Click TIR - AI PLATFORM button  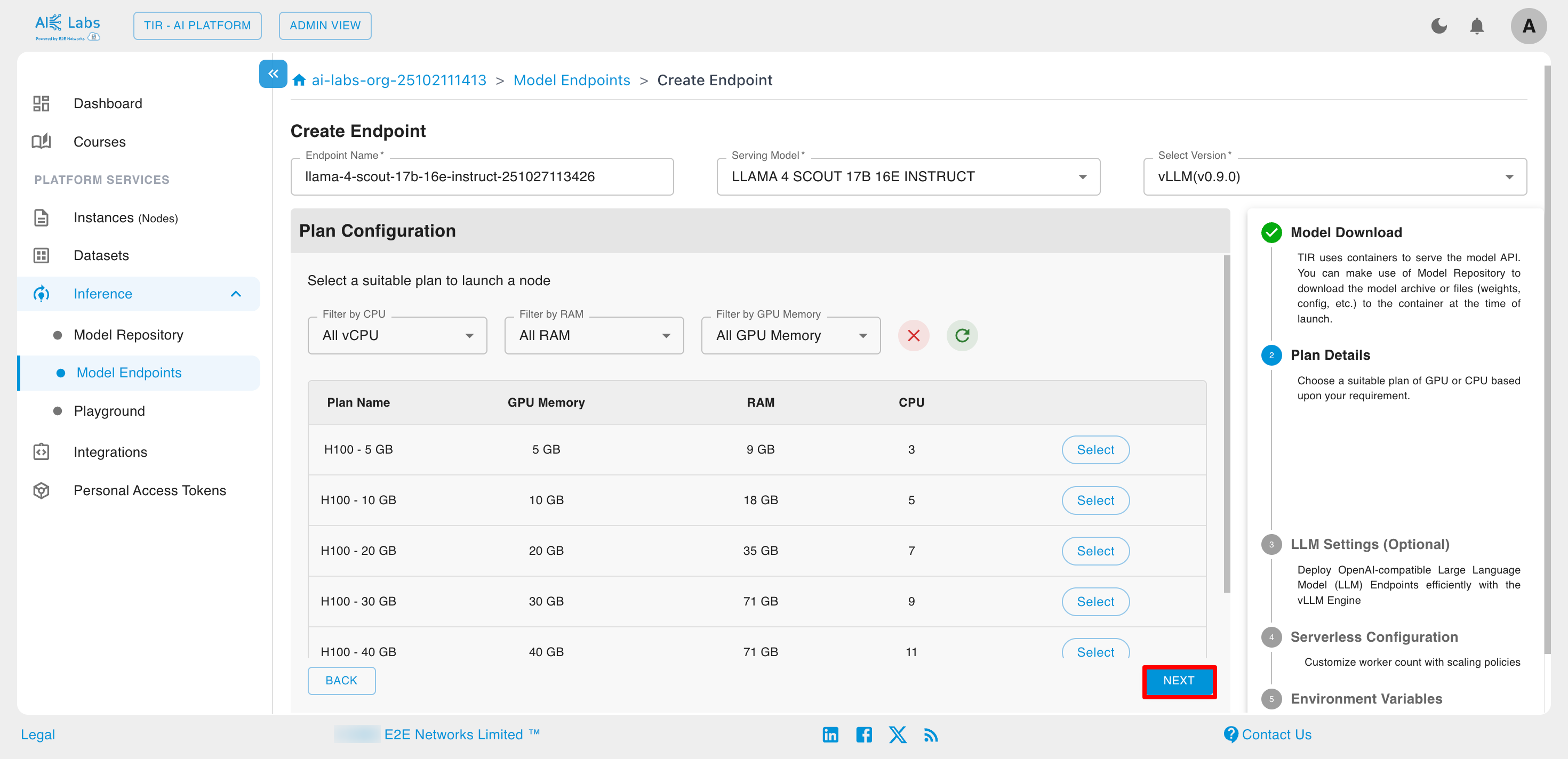(x=197, y=26)
